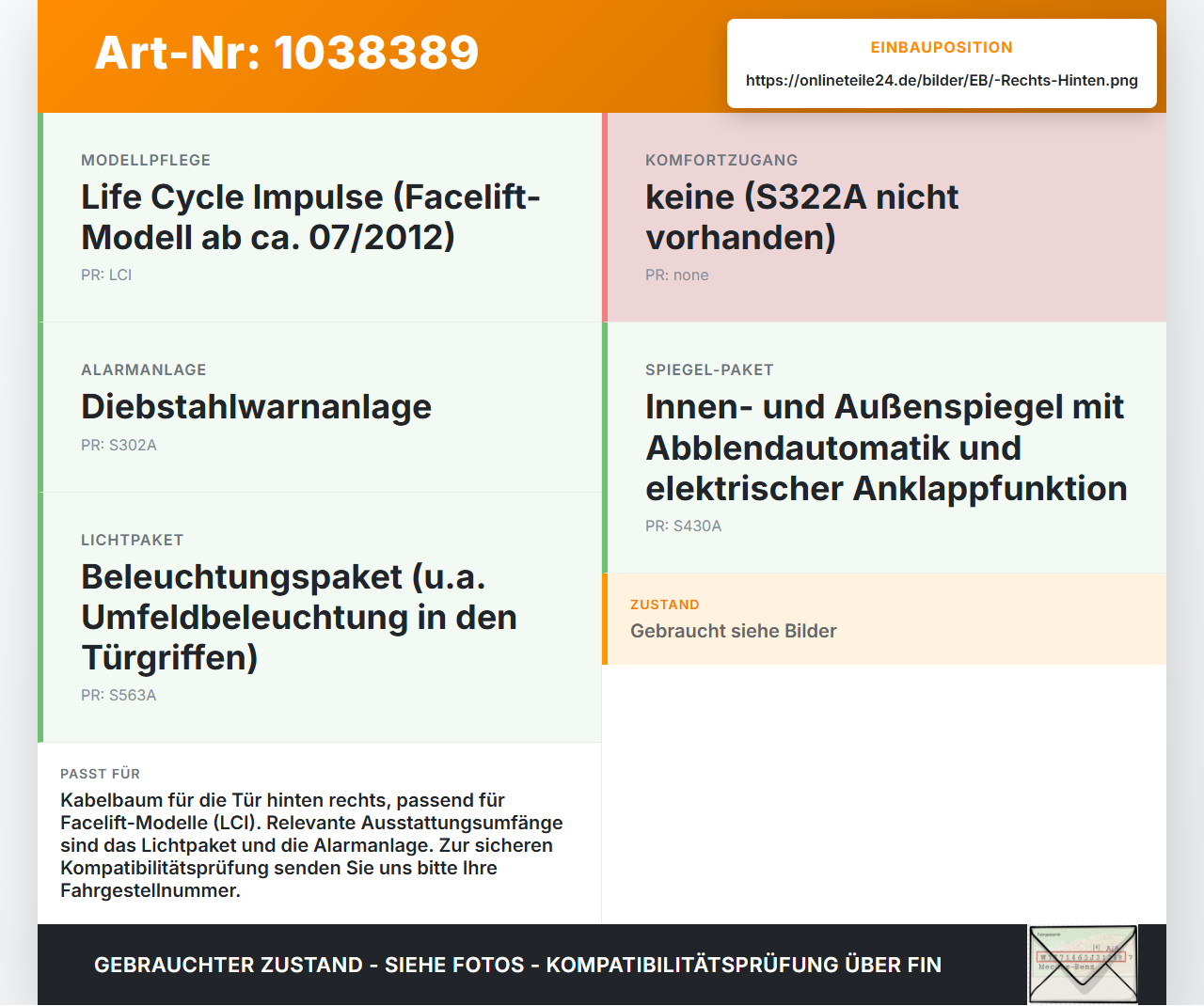Click the GEBRAUCHTER ZUSTAND footer banner text
The width and height of the screenshot is (1204, 1006).
(x=517, y=965)
